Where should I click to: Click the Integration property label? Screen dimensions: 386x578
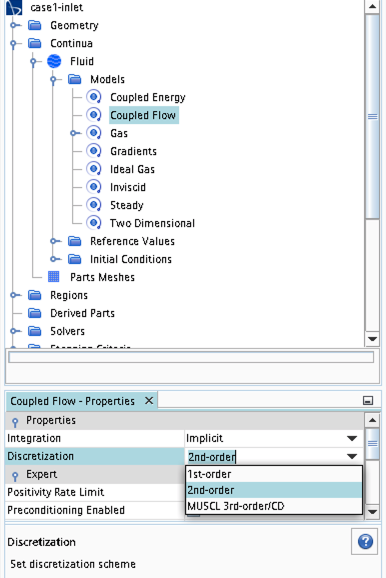[34, 438]
